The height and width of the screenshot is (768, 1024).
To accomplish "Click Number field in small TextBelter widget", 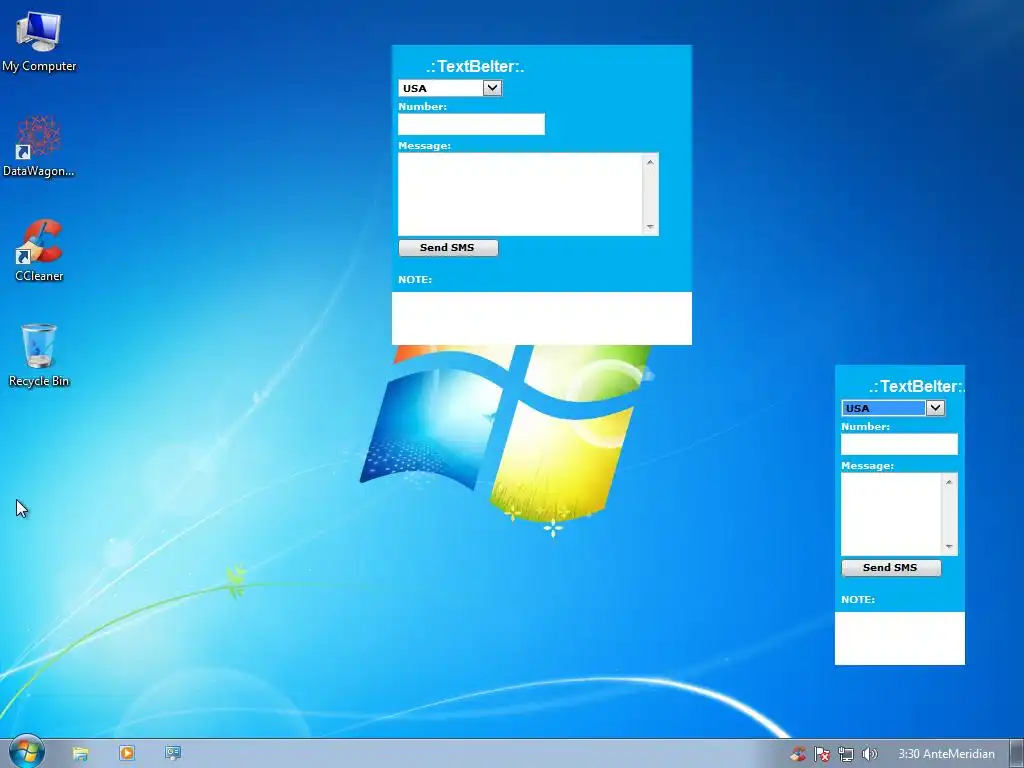I will (899, 444).
